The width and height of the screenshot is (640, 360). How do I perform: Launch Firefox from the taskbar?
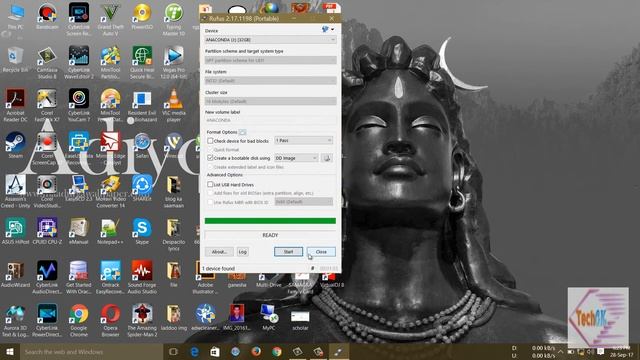click(256, 352)
